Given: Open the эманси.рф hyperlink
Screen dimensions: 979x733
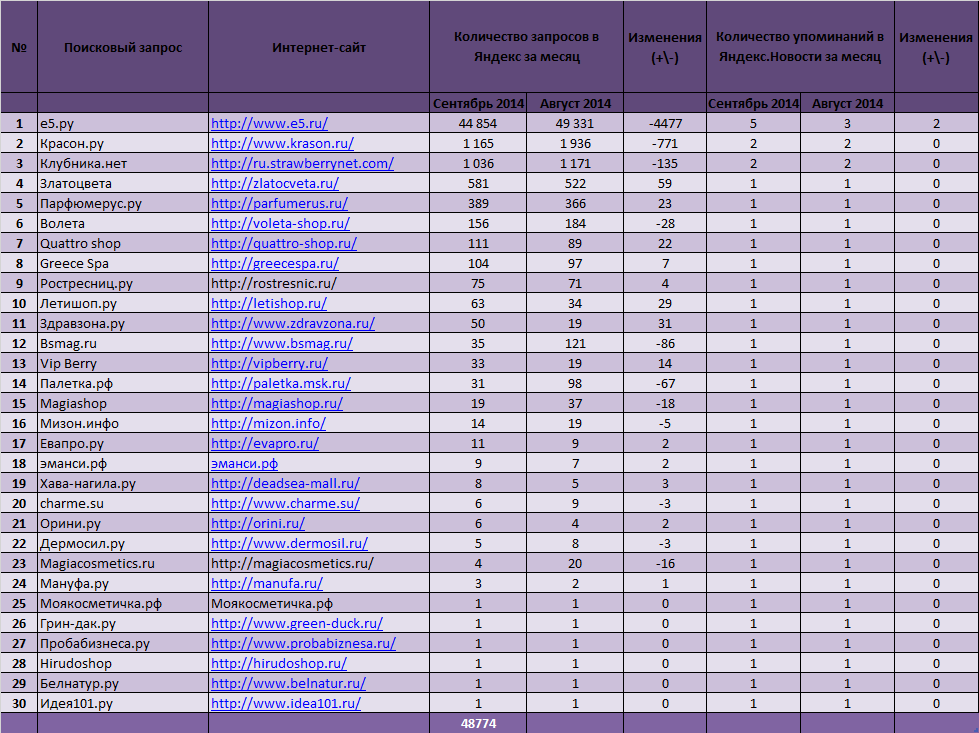Looking at the screenshot, I should click(x=244, y=463).
